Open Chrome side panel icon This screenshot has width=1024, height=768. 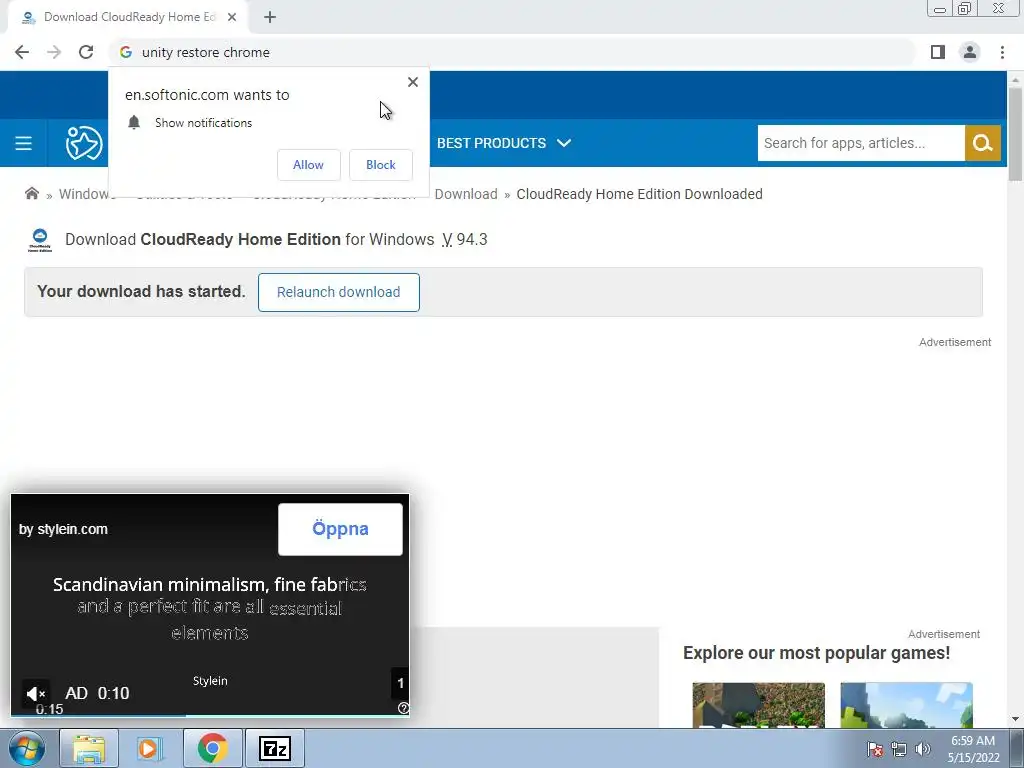[x=938, y=52]
